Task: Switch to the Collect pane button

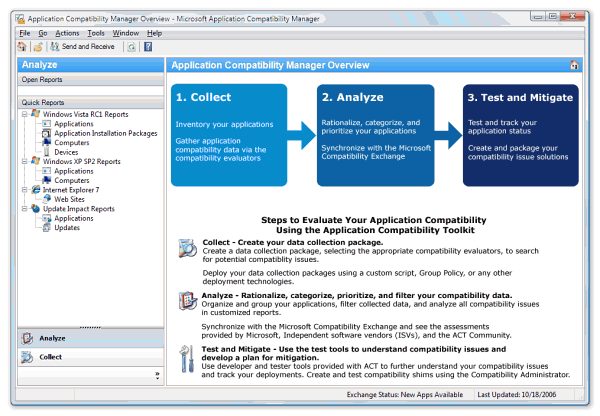Action: point(50,356)
